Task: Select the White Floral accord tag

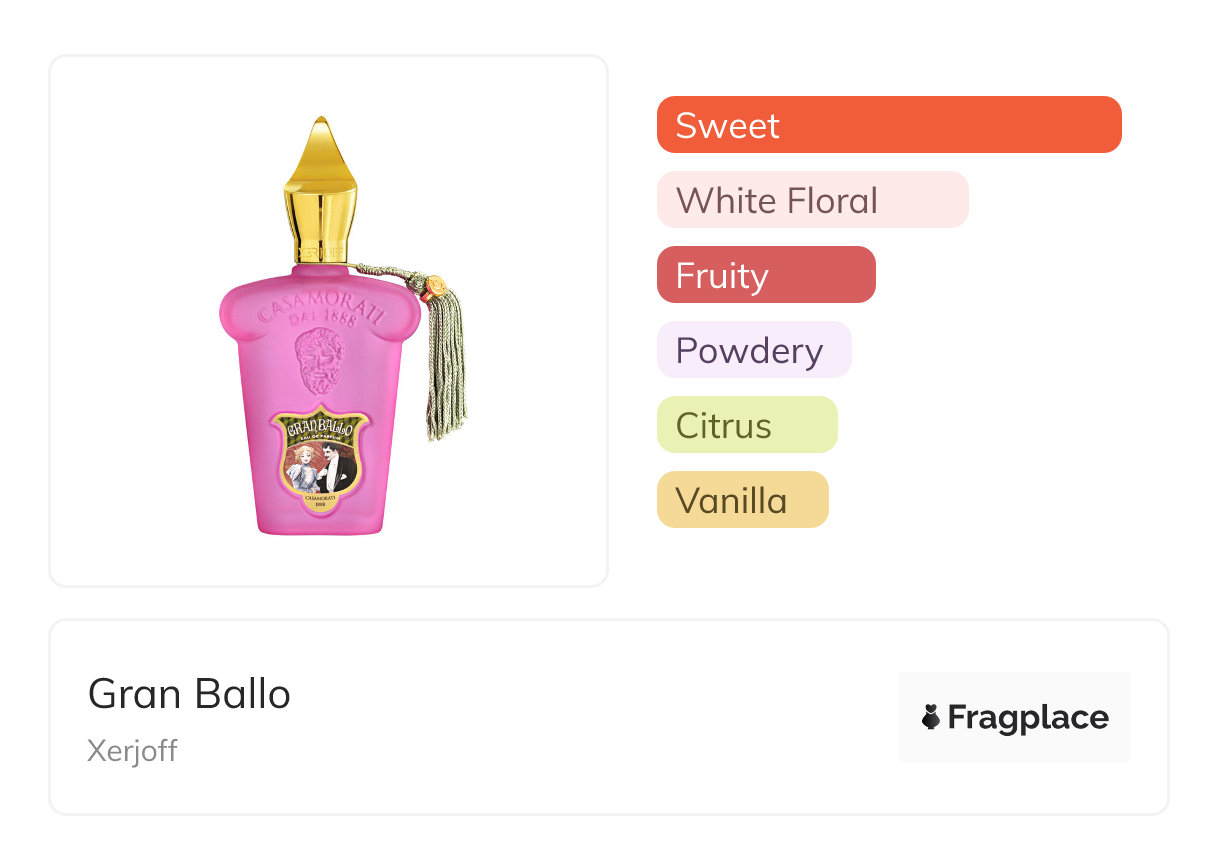Action: pyautogui.click(x=812, y=200)
